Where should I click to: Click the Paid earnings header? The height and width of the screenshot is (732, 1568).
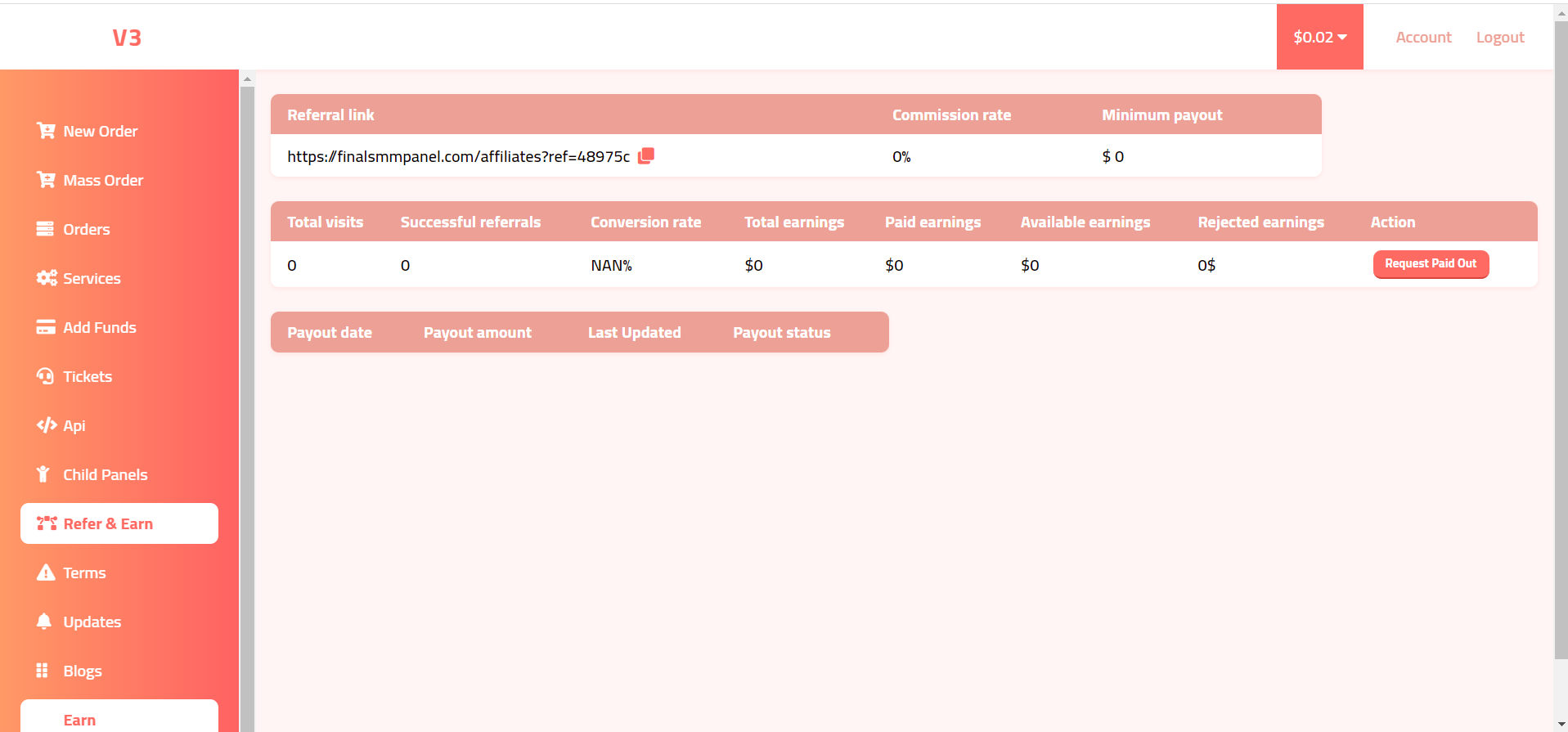coord(933,222)
